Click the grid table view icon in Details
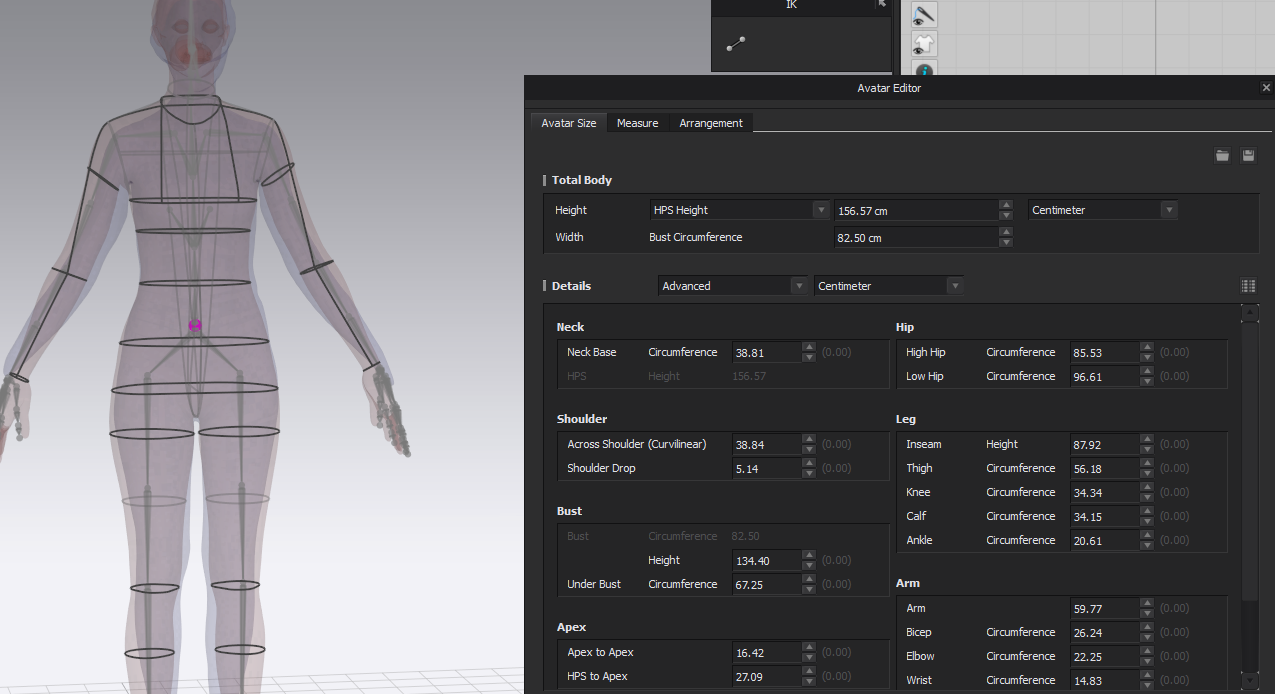 (x=1248, y=286)
